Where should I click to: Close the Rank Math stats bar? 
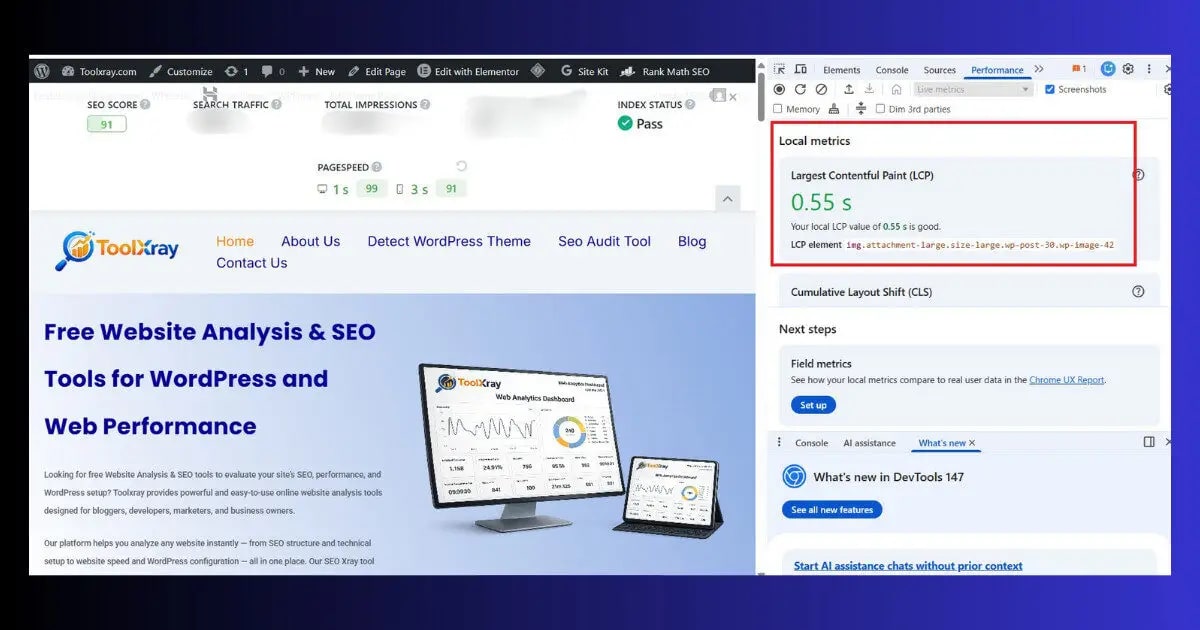pos(733,97)
